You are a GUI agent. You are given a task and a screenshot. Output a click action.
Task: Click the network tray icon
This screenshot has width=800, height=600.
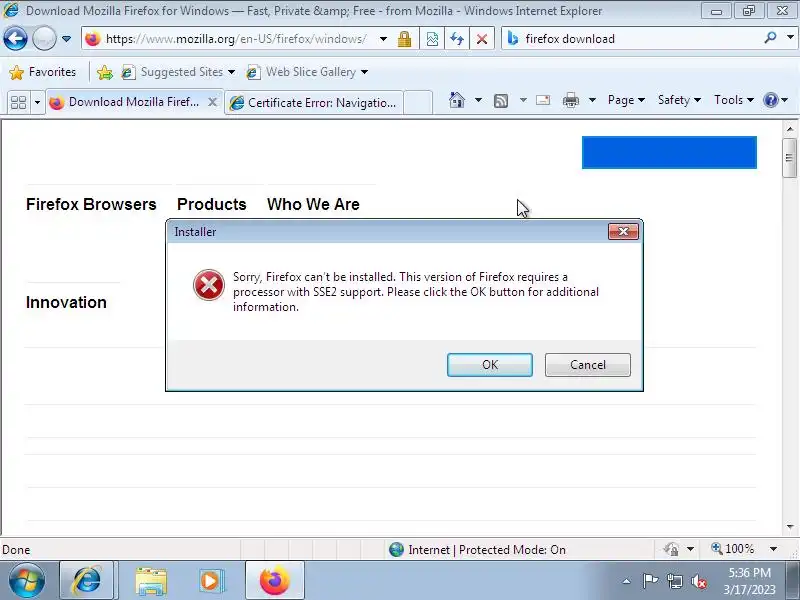[675, 581]
